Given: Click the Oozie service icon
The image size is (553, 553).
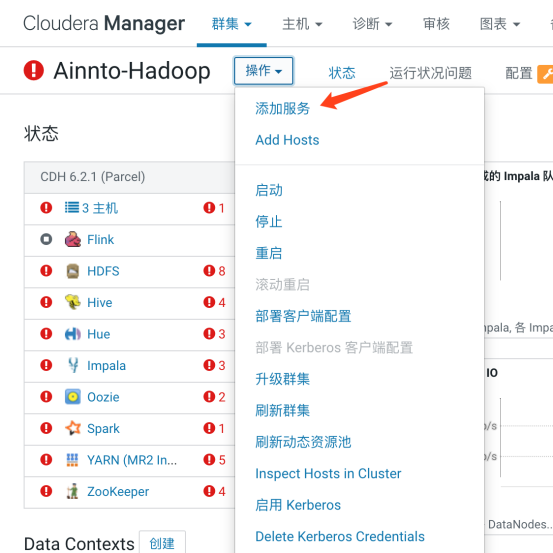Looking at the screenshot, I should (73, 397).
